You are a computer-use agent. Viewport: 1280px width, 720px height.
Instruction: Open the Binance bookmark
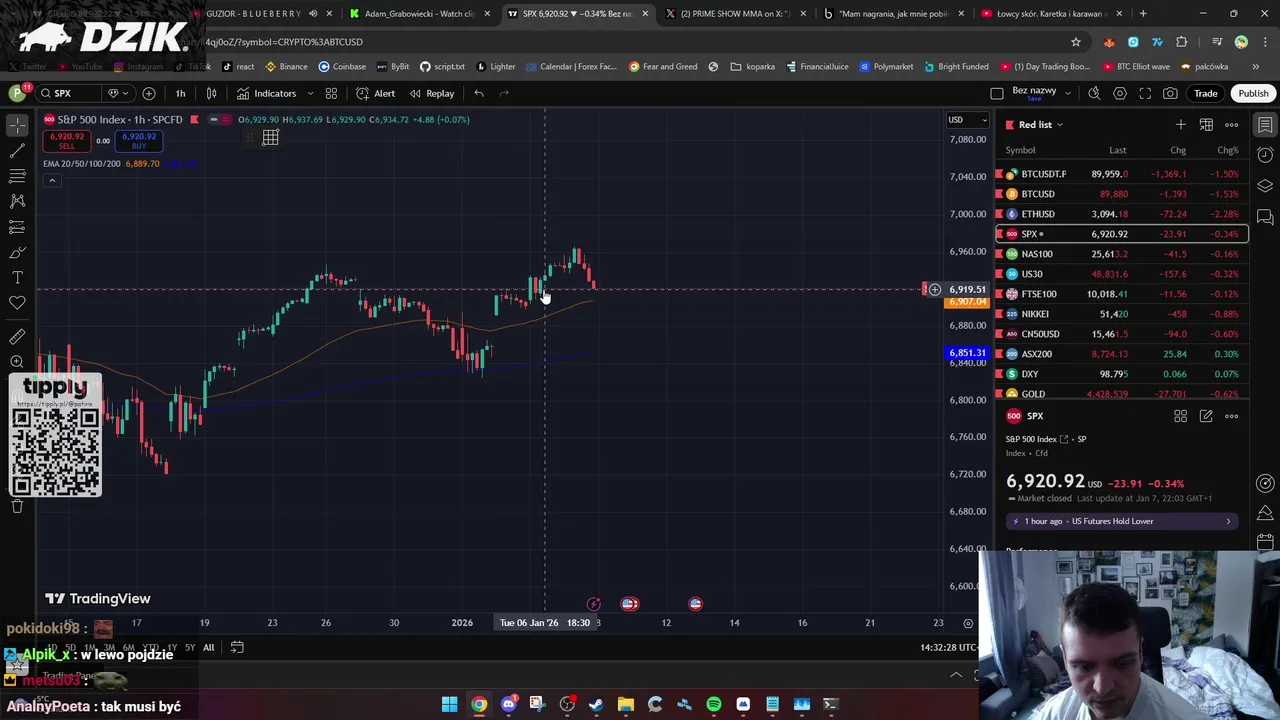point(286,67)
